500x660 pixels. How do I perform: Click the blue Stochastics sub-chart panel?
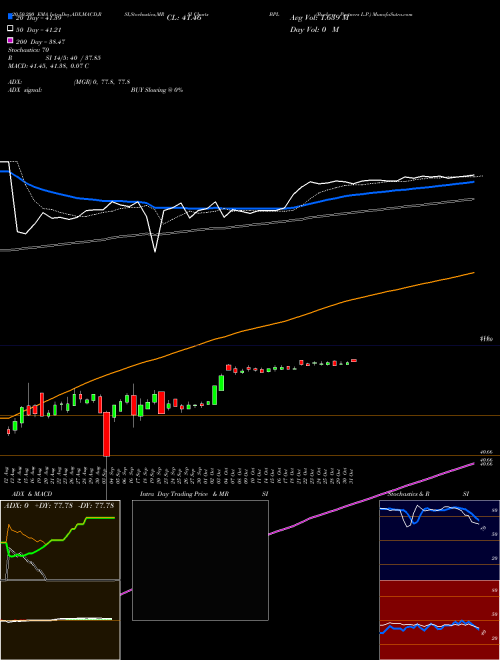click(x=439, y=540)
